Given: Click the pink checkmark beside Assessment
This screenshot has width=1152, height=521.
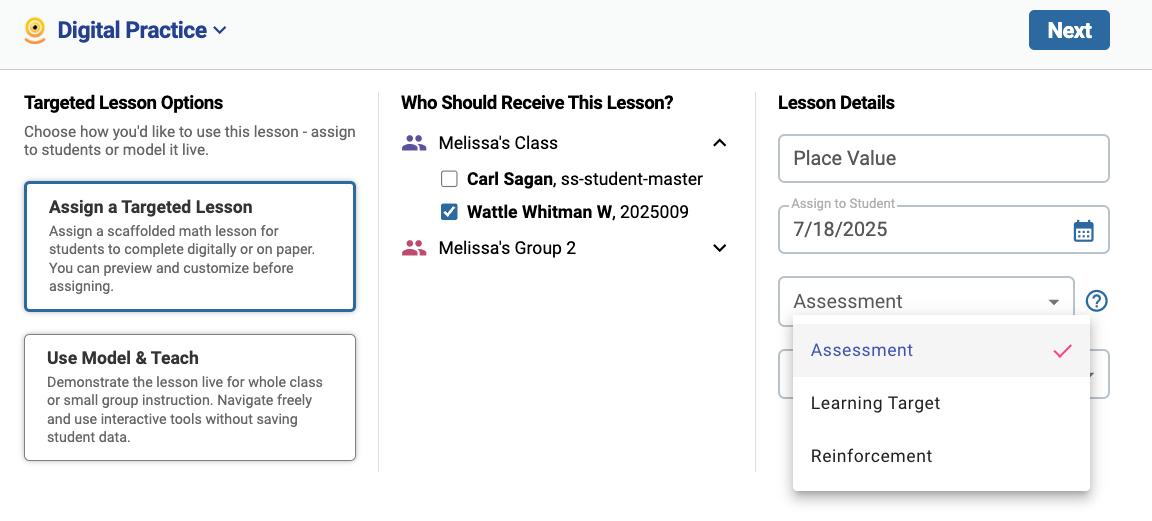Looking at the screenshot, I should (x=1062, y=351).
